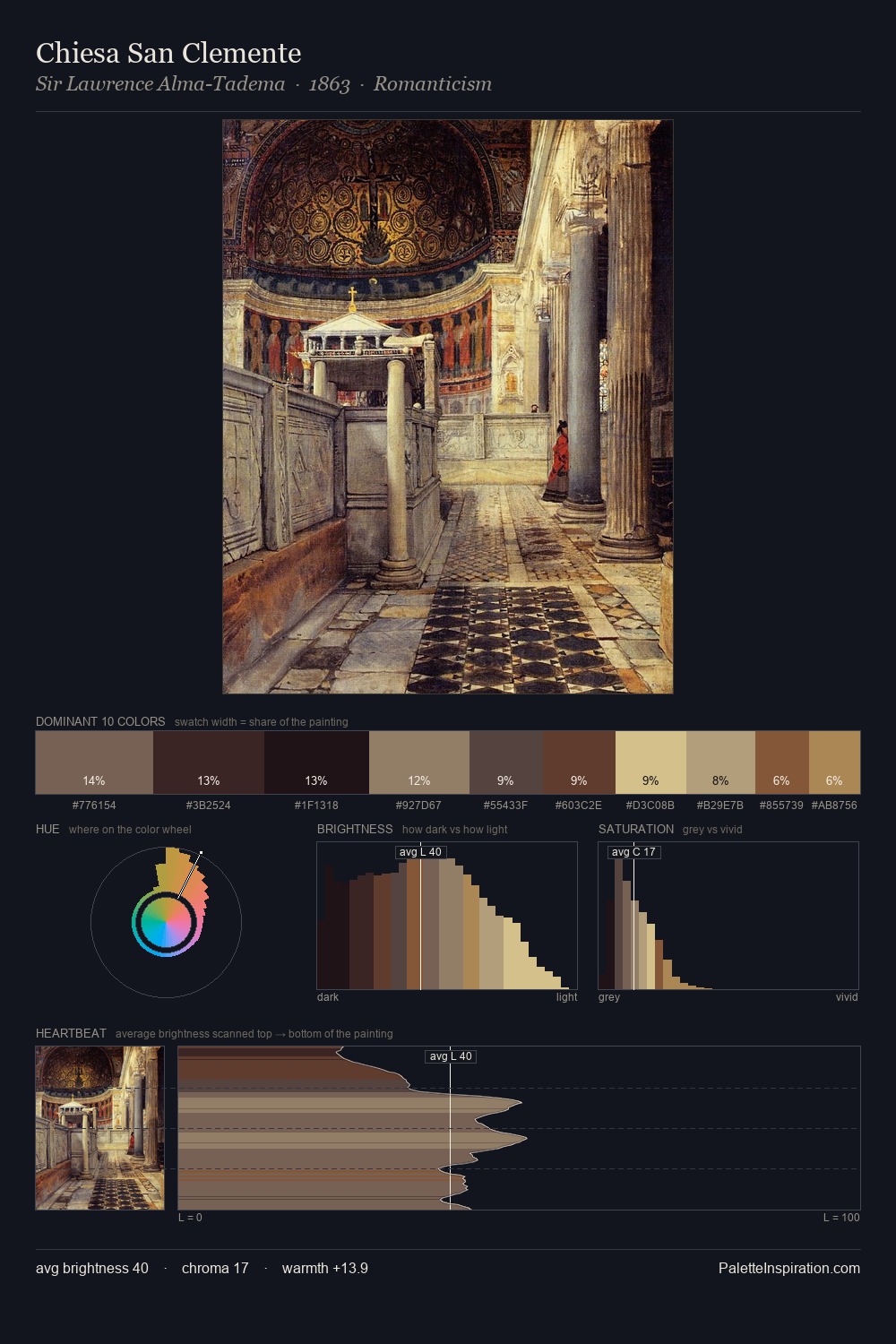The width and height of the screenshot is (896, 1344).
Task: Click the 'DOMINANT 10 COLORS' heading
Action: click(100, 721)
